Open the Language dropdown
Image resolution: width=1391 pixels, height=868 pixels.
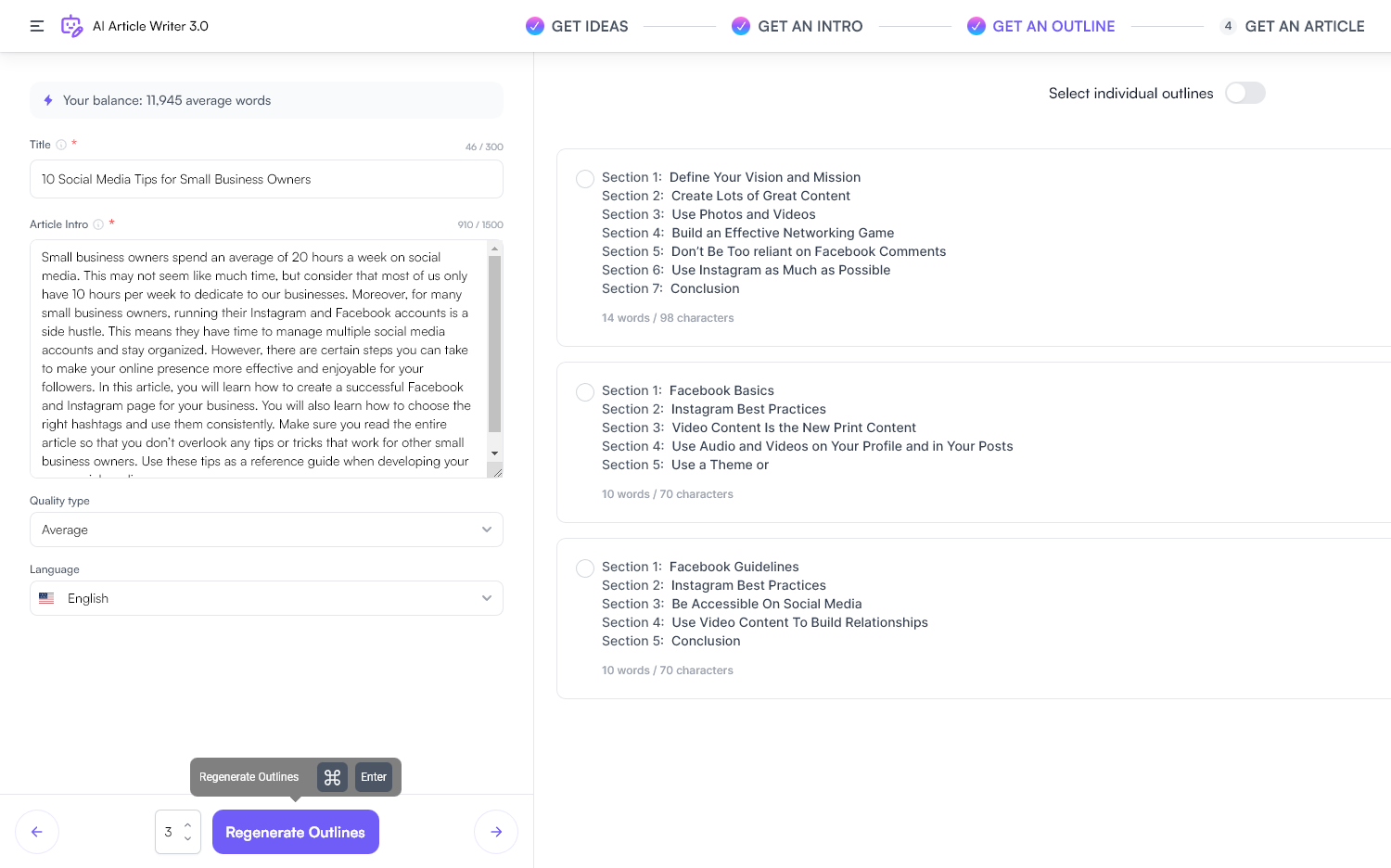[266, 598]
